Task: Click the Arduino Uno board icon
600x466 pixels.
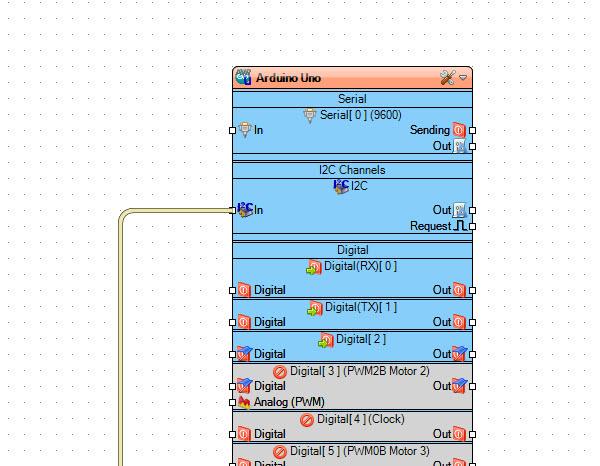Action: (243, 77)
